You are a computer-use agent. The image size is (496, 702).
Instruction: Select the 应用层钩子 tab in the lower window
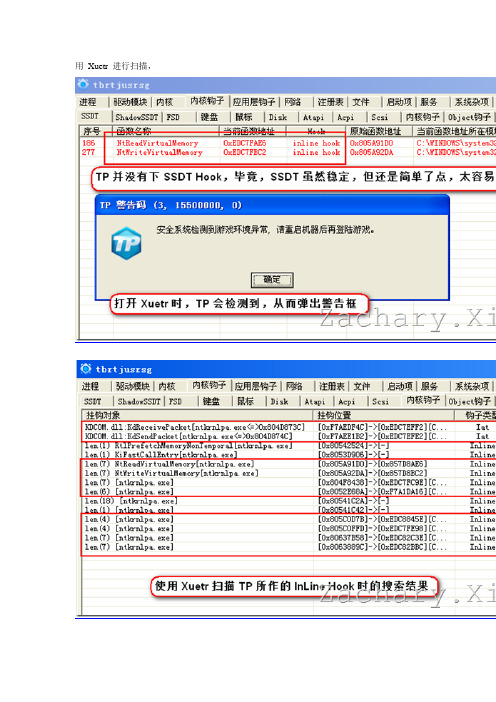[x=256, y=386]
